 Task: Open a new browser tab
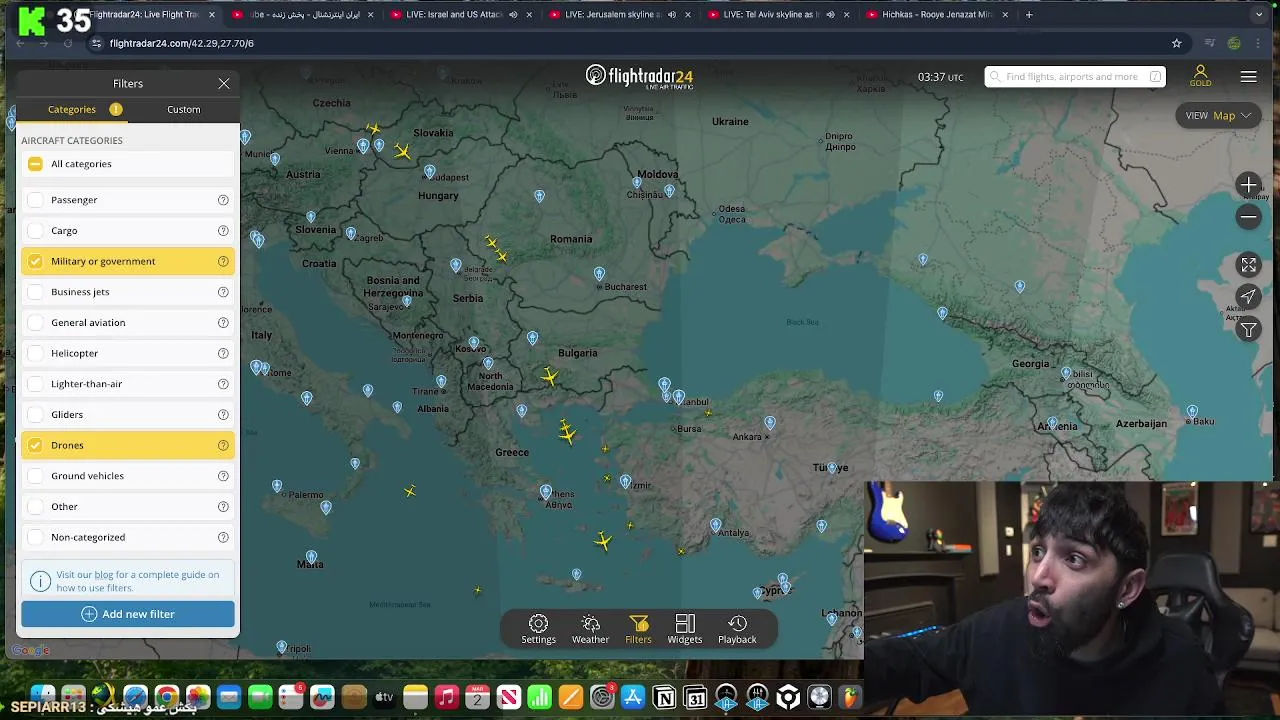[x=1028, y=15]
